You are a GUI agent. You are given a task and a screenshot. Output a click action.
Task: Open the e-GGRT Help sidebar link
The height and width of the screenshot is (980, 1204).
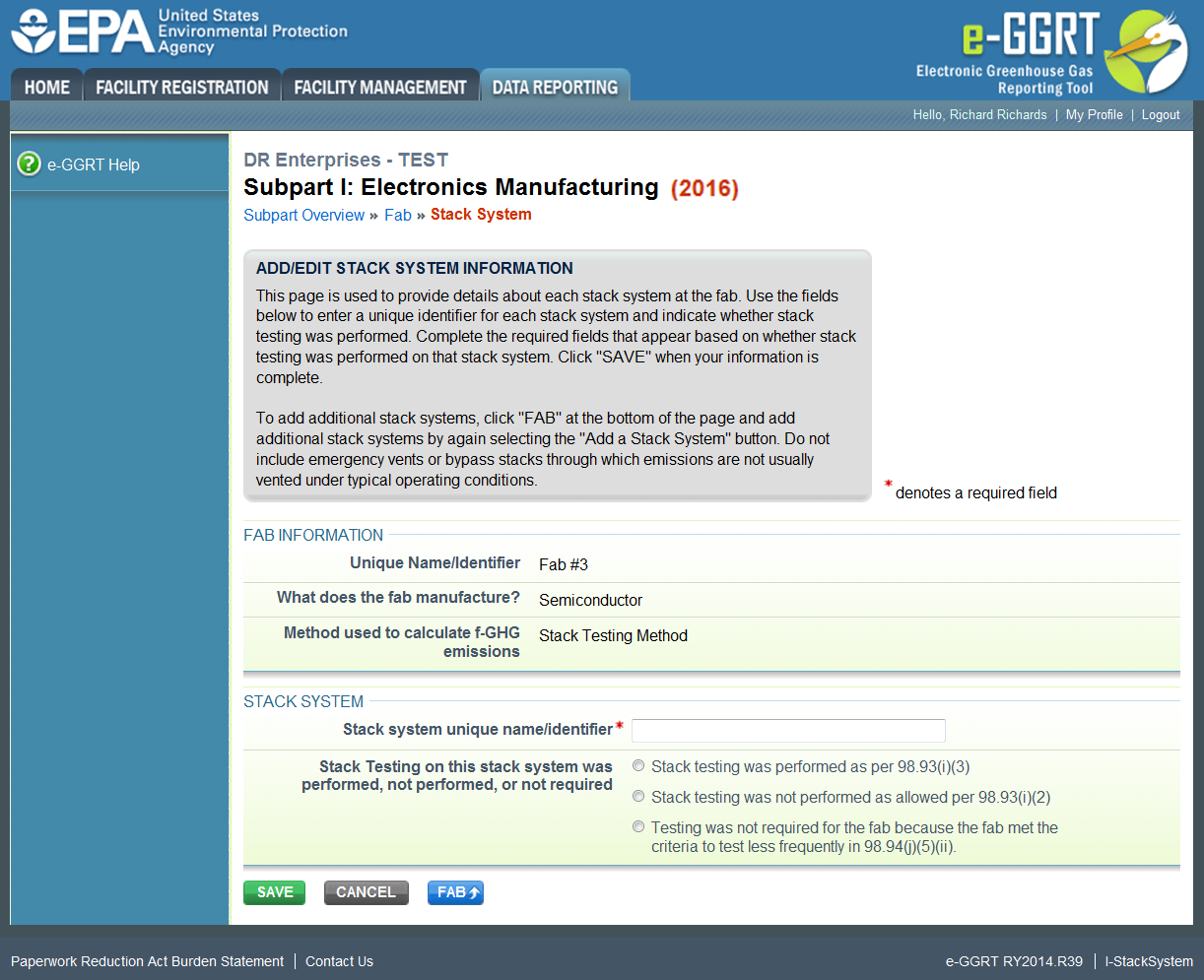point(94,164)
